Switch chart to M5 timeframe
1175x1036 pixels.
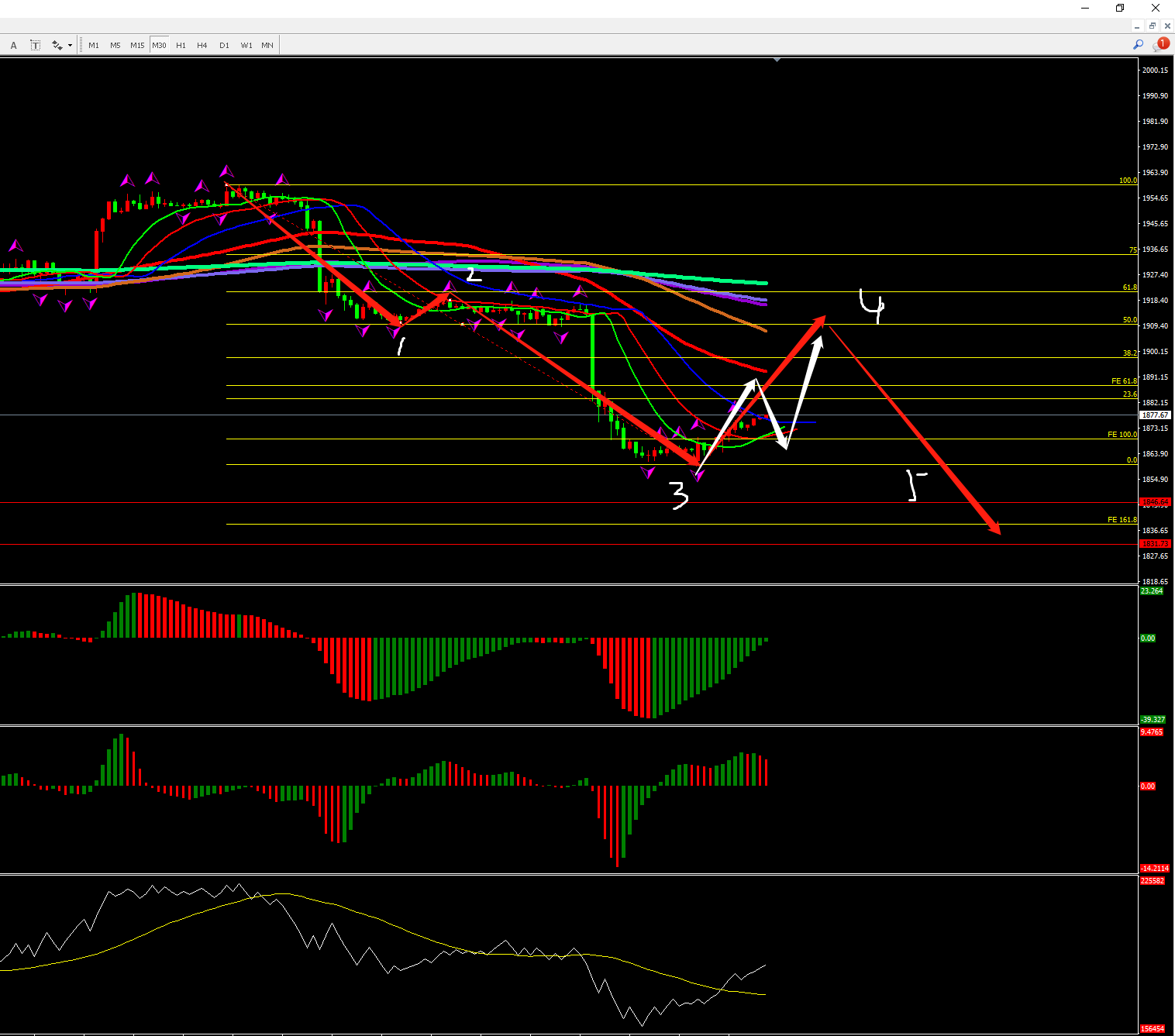tap(115, 46)
